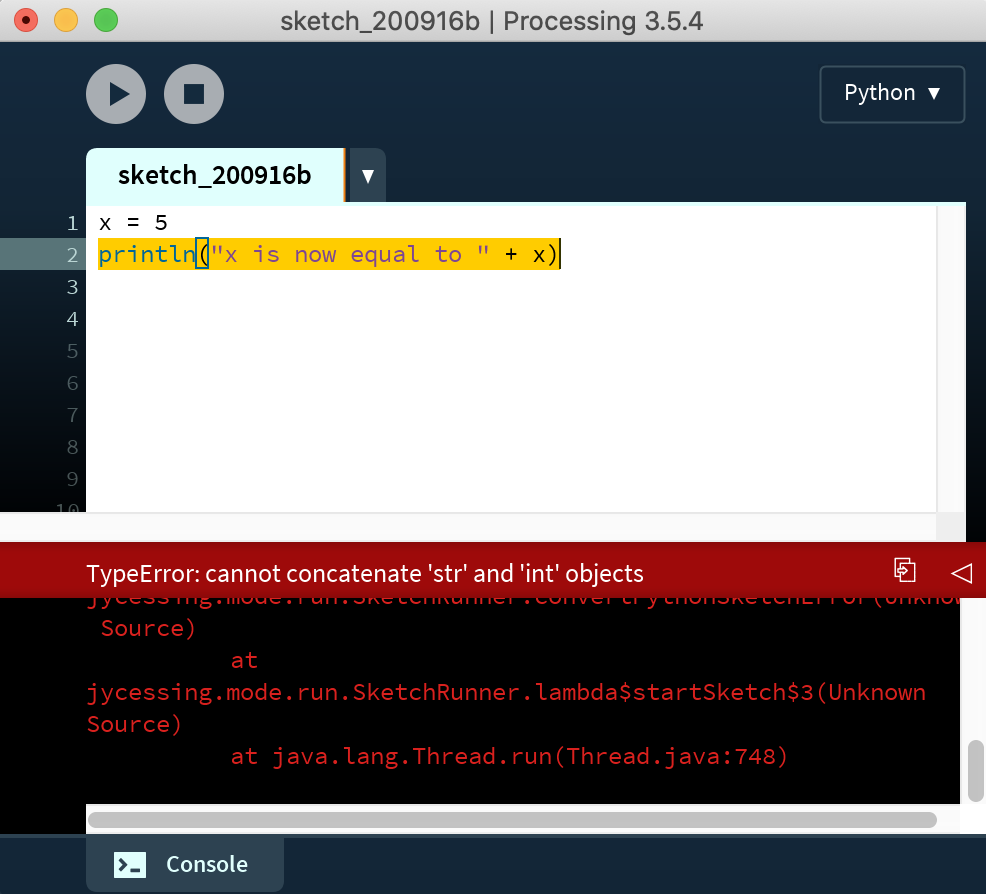Stop the running sketch
Viewport: 986px width, 894px height.
coord(194,94)
